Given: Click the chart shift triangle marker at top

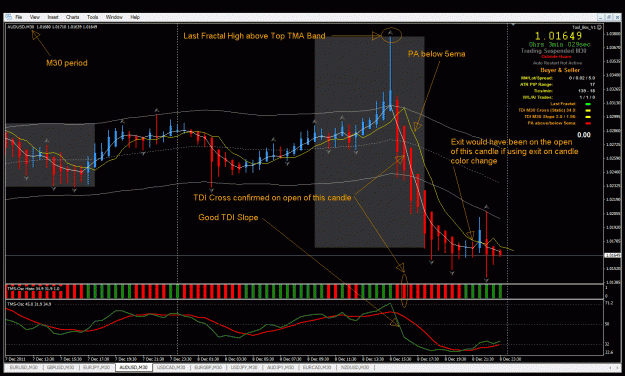Looking at the screenshot, I should [513, 25].
